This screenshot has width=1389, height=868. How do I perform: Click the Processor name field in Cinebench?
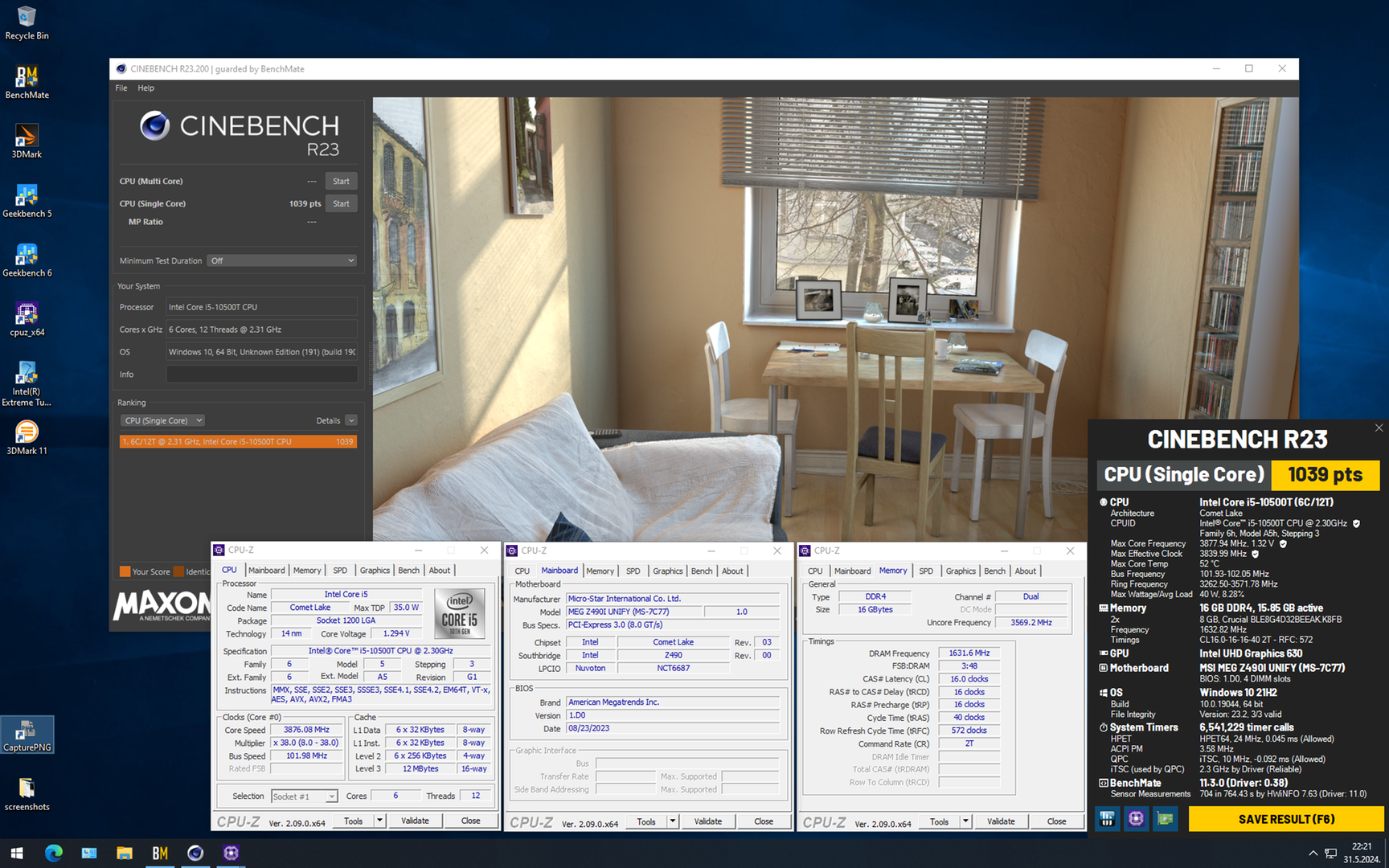tap(262, 307)
